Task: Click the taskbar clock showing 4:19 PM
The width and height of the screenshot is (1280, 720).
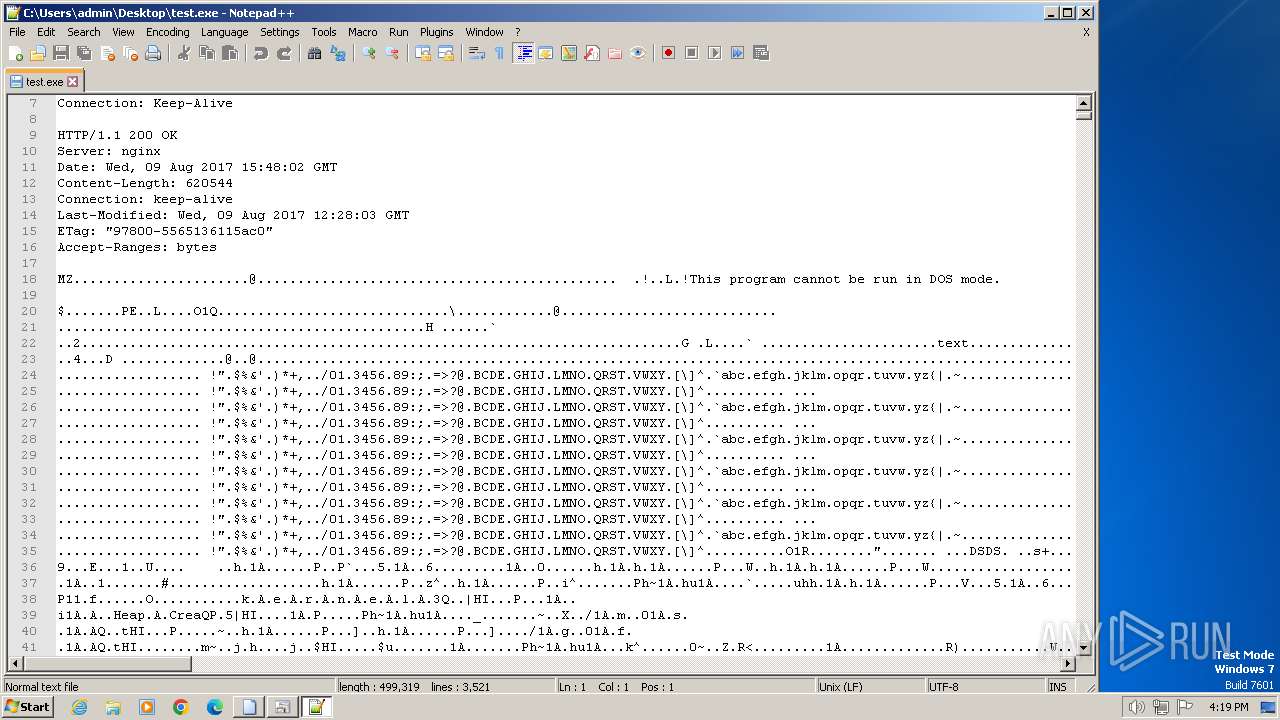Action: click(1228, 707)
